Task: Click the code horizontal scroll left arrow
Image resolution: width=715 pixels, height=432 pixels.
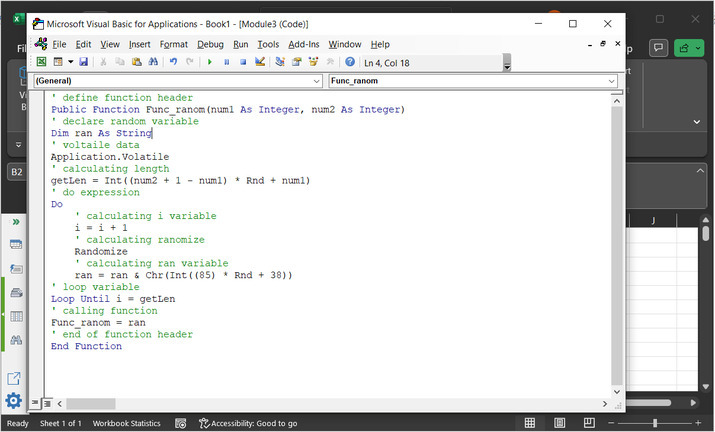Action: 60,404
